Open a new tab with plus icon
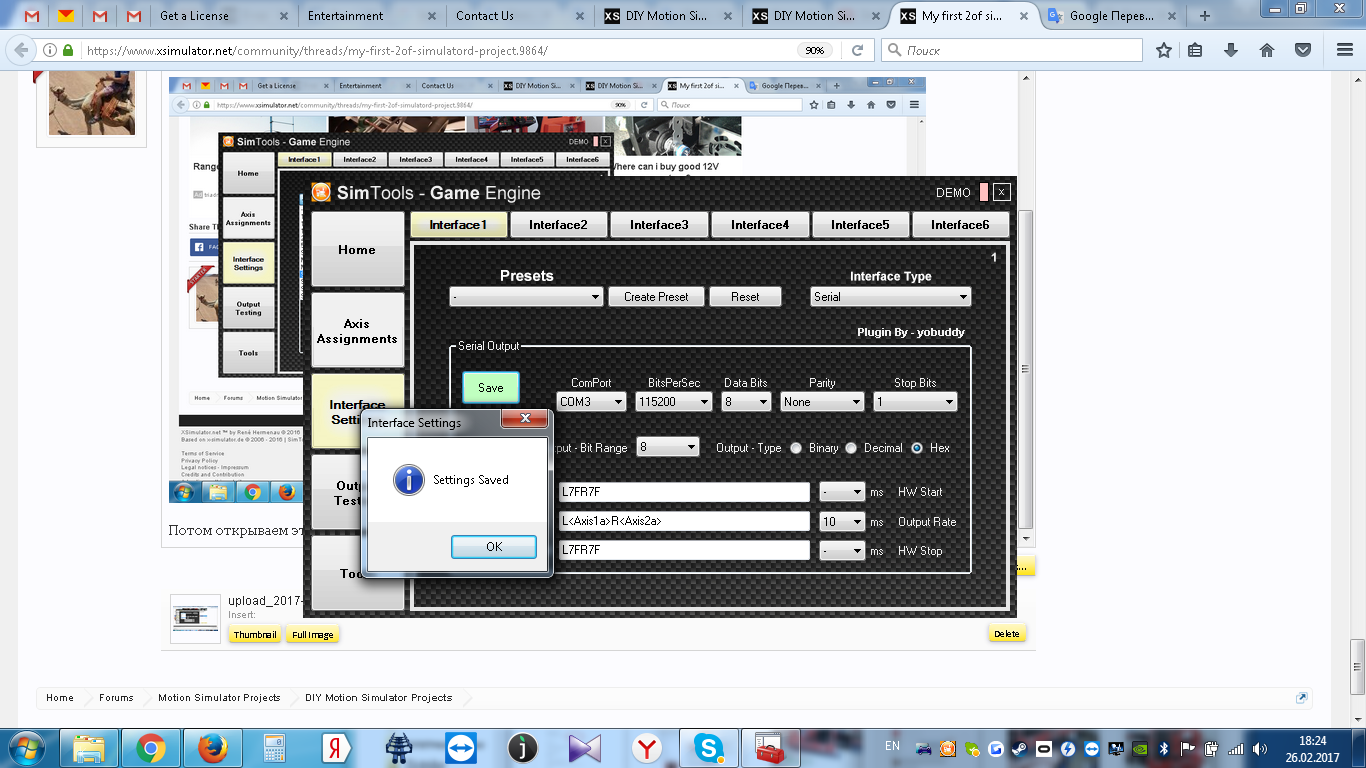This screenshot has height=768, width=1366. (x=1205, y=16)
